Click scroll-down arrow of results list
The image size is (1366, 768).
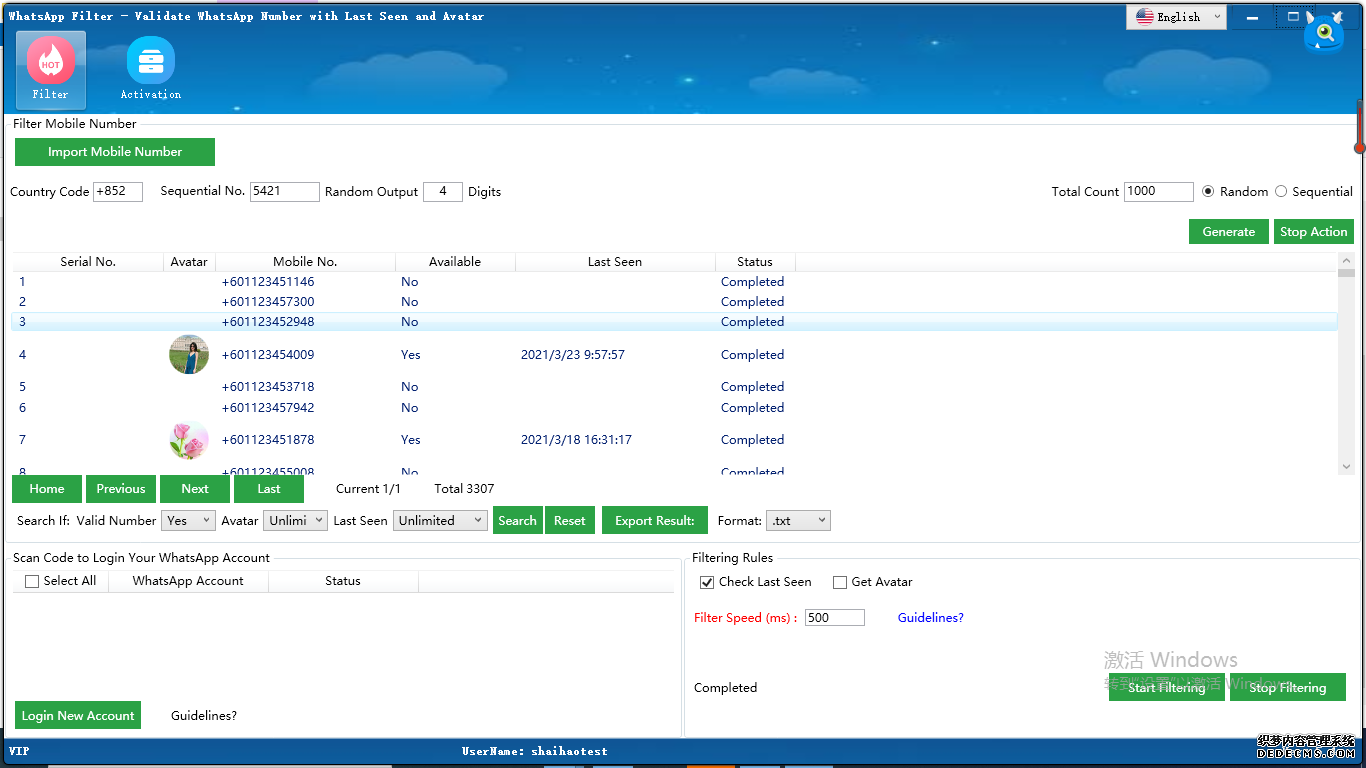click(x=1345, y=466)
